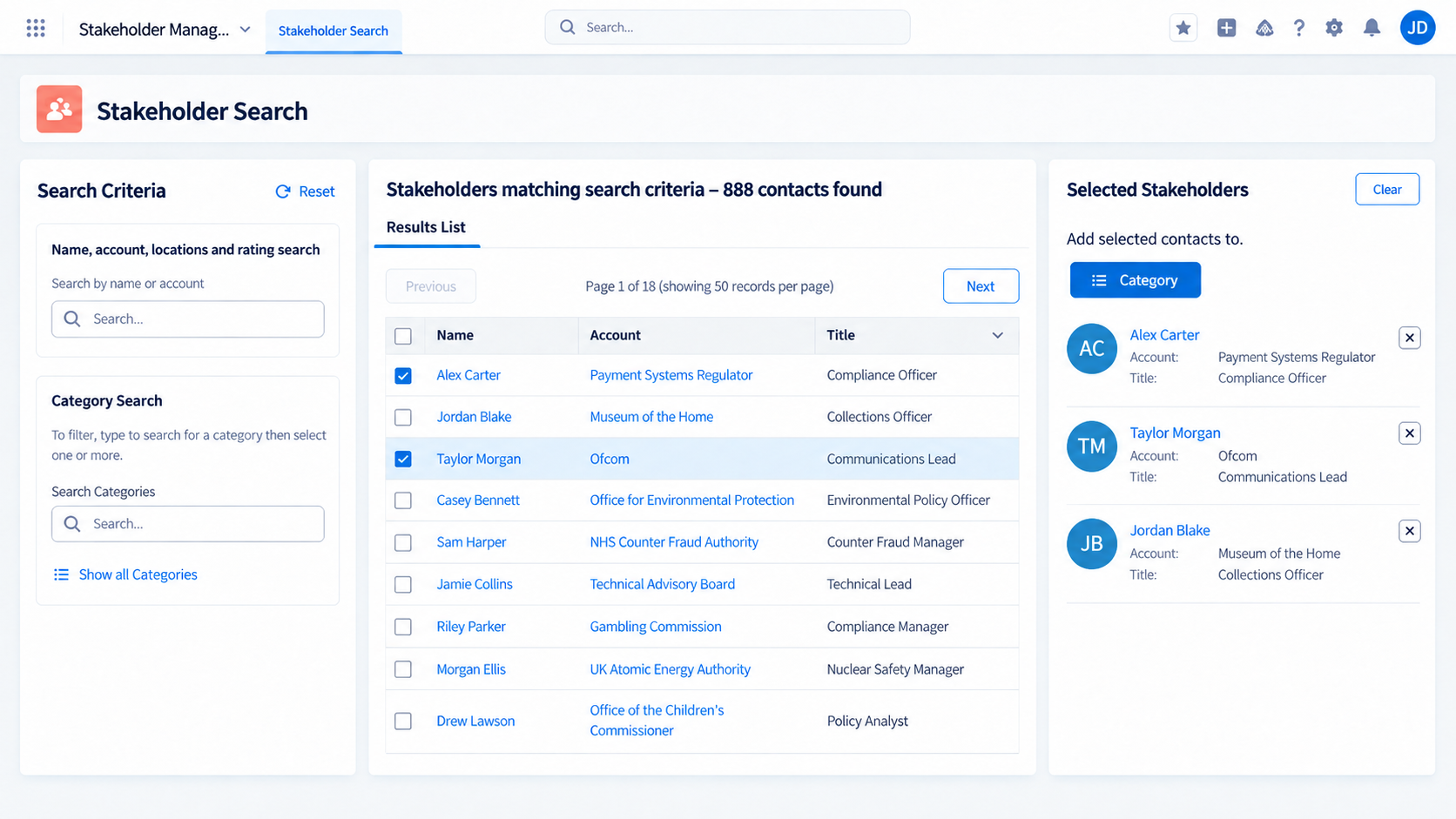Uncheck the Alex Carter row checkbox
The image size is (1456, 819).
pos(403,376)
